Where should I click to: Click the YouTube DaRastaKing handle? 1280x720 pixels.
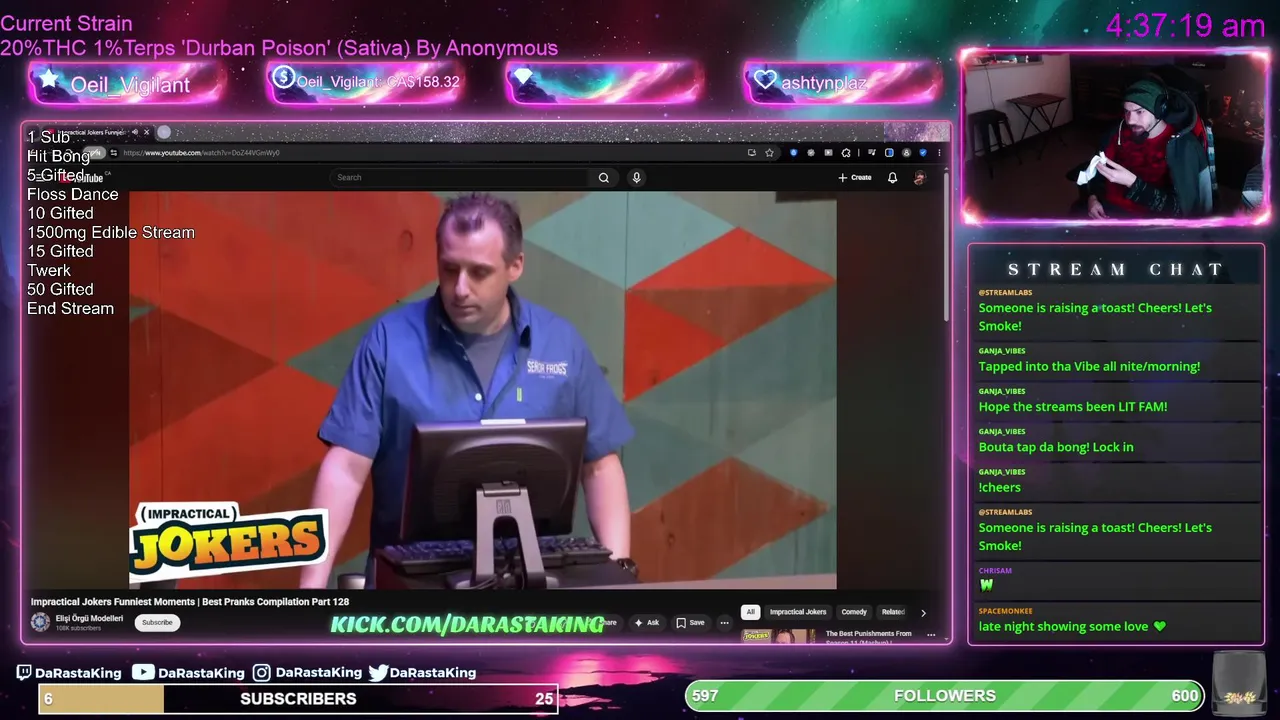point(201,673)
